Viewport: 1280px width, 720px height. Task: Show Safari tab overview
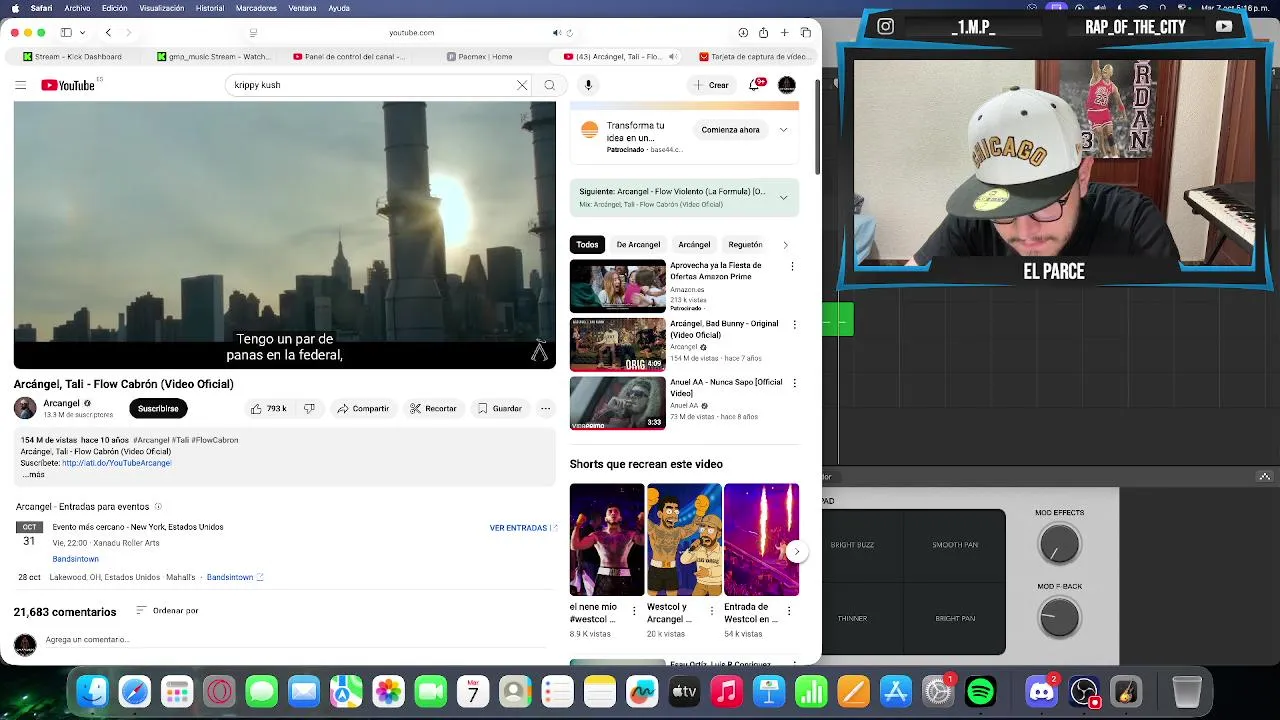[x=806, y=32]
